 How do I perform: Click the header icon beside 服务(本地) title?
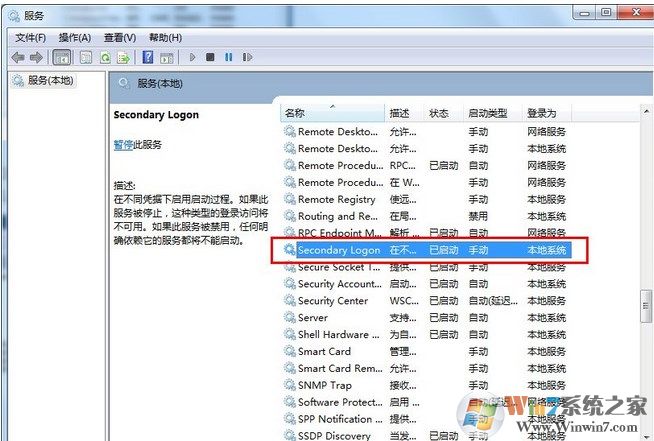123,83
